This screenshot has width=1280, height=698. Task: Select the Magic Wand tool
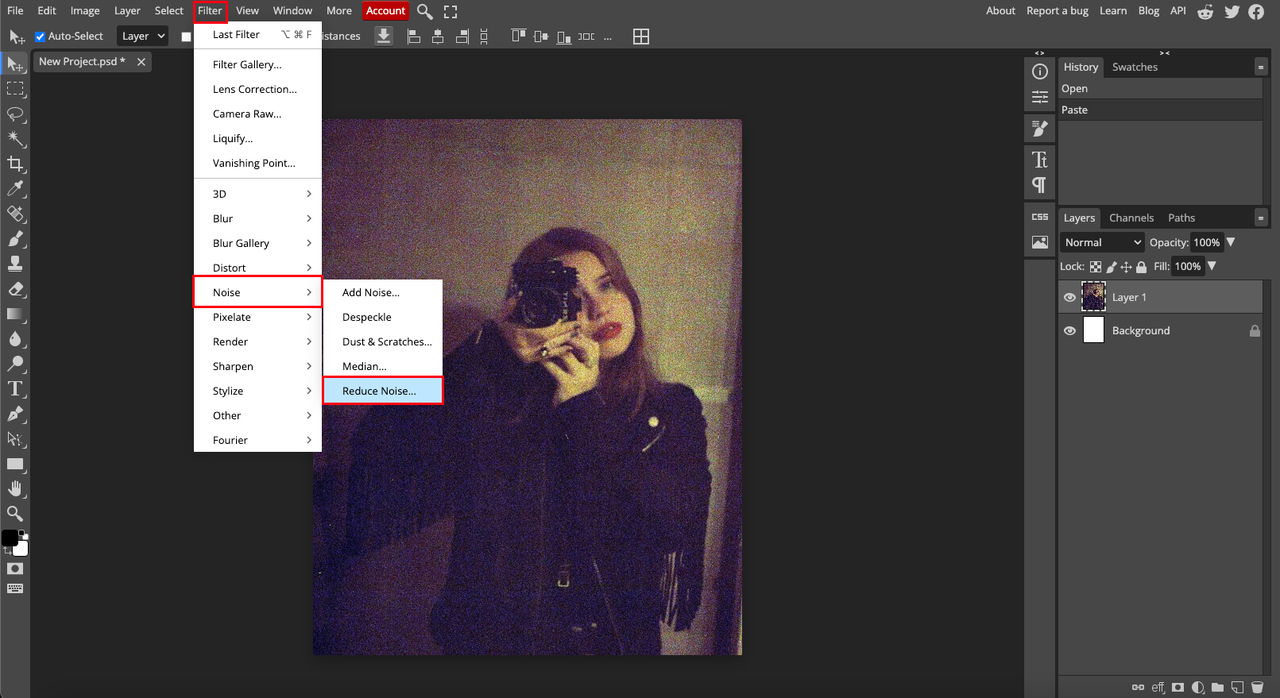(15, 139)
